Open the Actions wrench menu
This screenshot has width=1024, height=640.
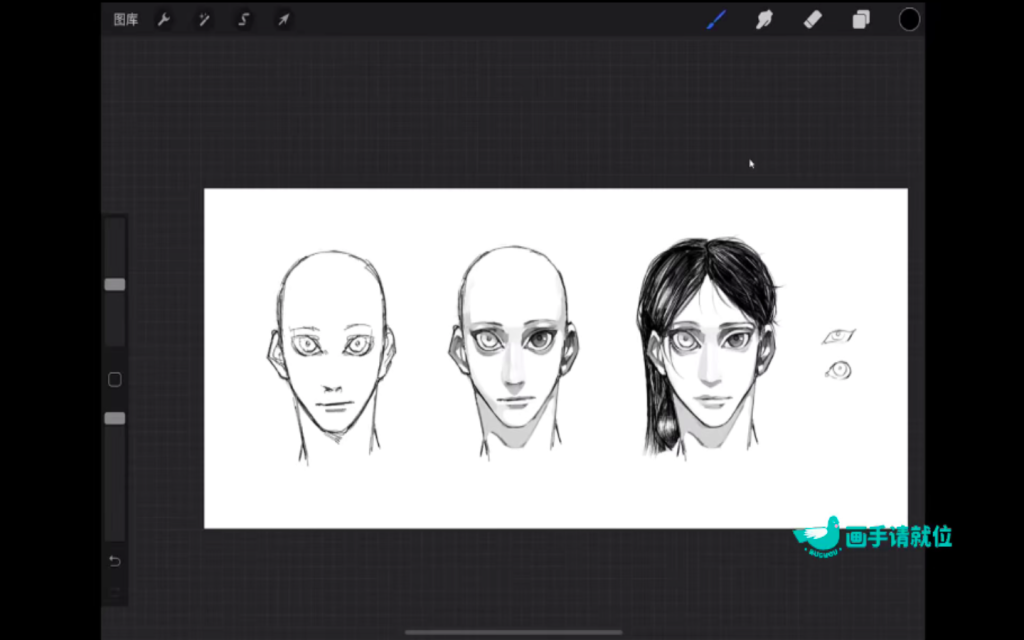coord(164,20)
